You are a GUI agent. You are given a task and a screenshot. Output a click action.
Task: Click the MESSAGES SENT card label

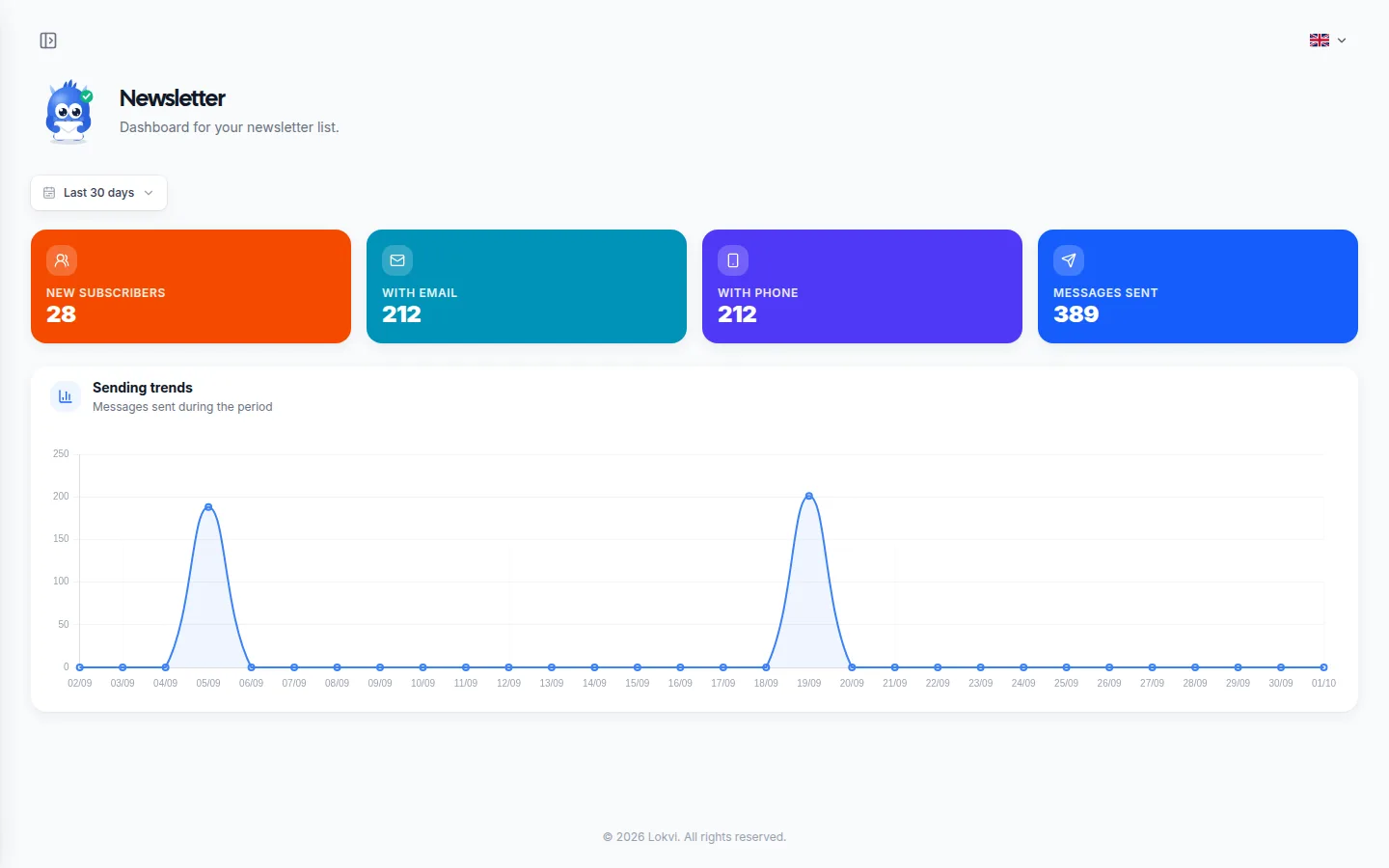(1105, 293)
